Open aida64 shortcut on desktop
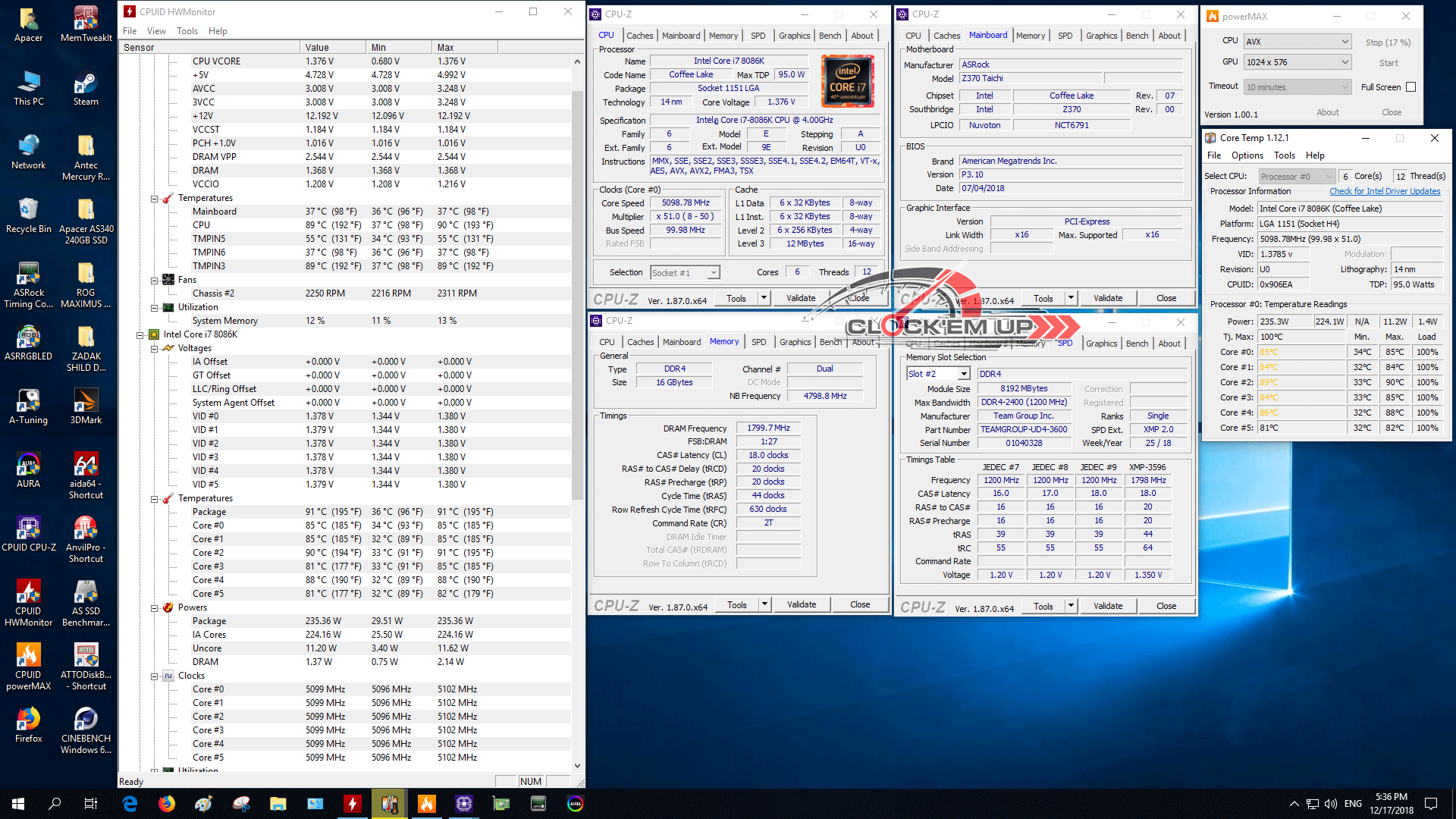1456x819 pixels. 86,476
